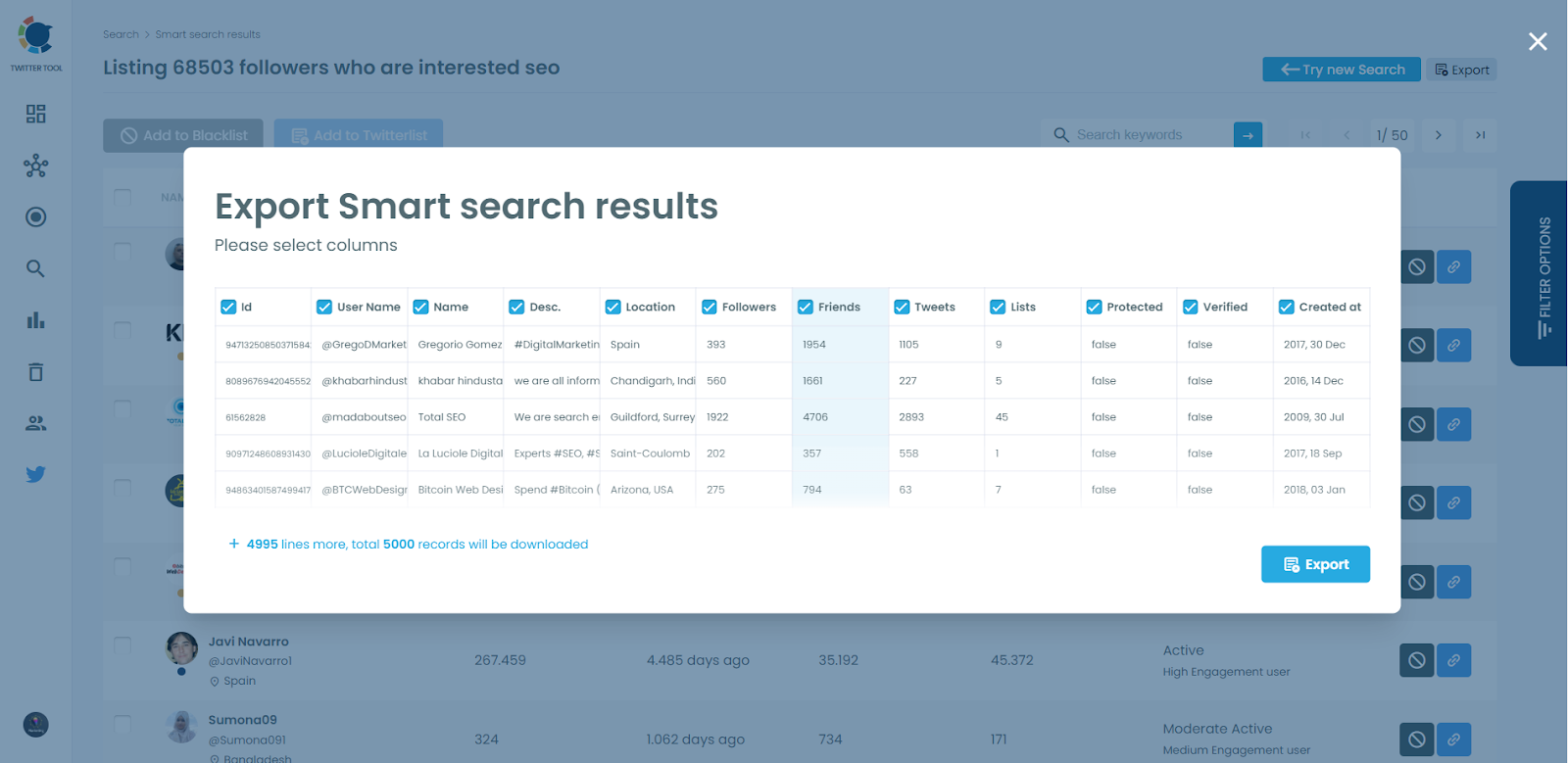This screenshot has height=763, width=1568.
Task: Click the Twitter bird sidebar icon
Action: coord(36,475)
